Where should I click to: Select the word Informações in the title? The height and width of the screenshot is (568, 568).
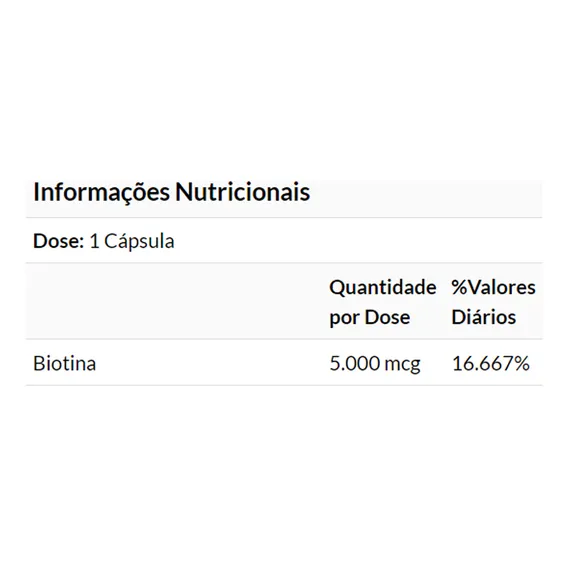coord(101,192)
